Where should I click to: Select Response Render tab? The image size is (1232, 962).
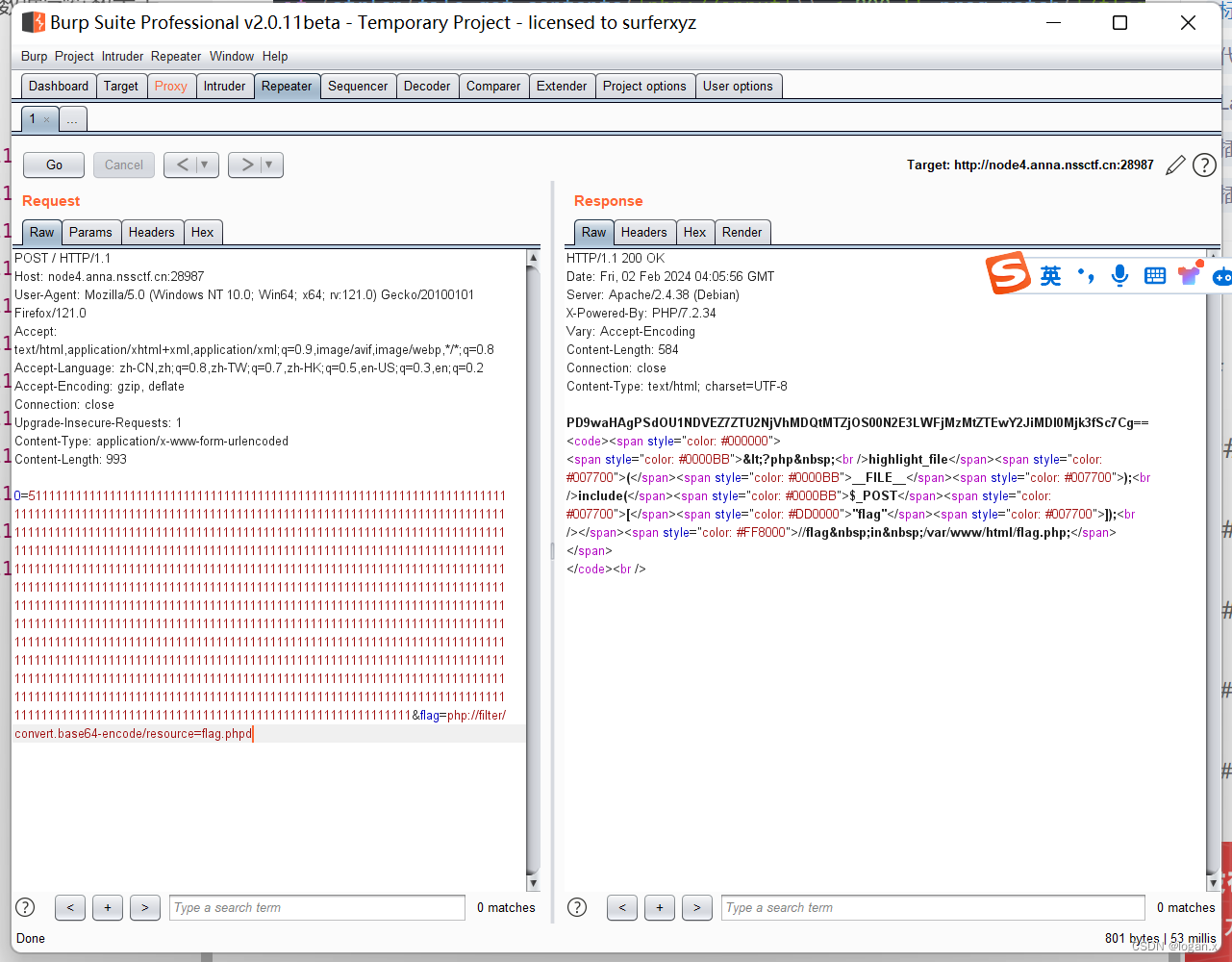742,232
